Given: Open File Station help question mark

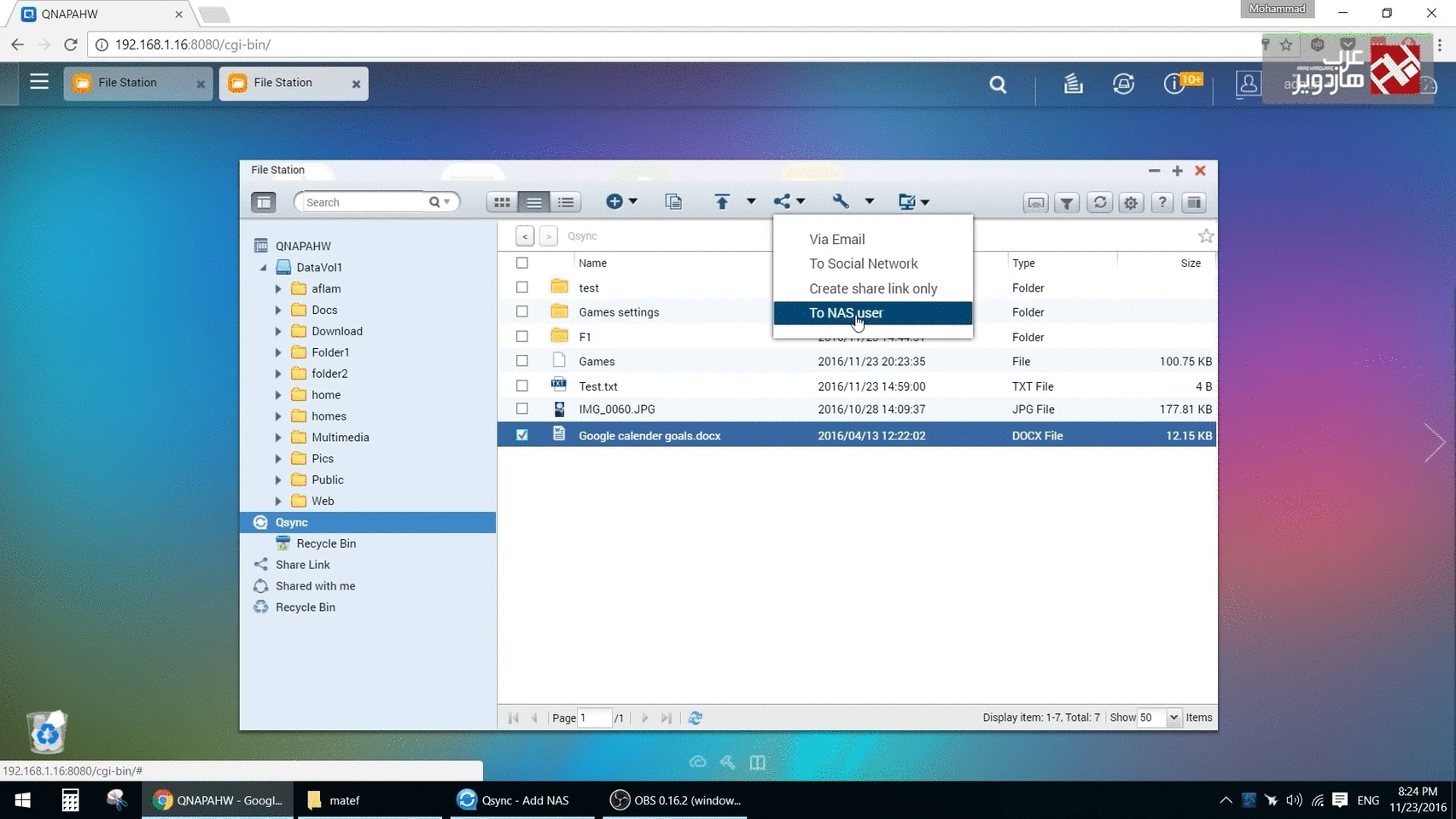Looking at the screenshot, I should point(1162,202).
